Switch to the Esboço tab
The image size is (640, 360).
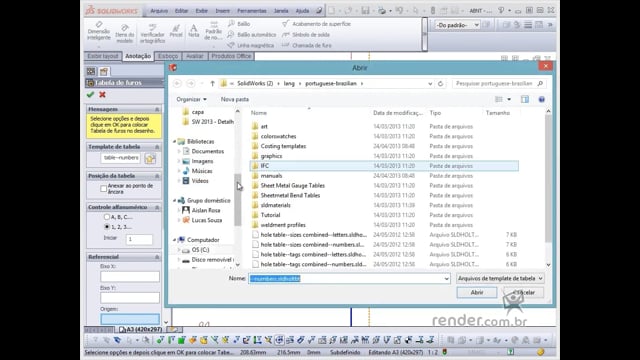(168, 56)
